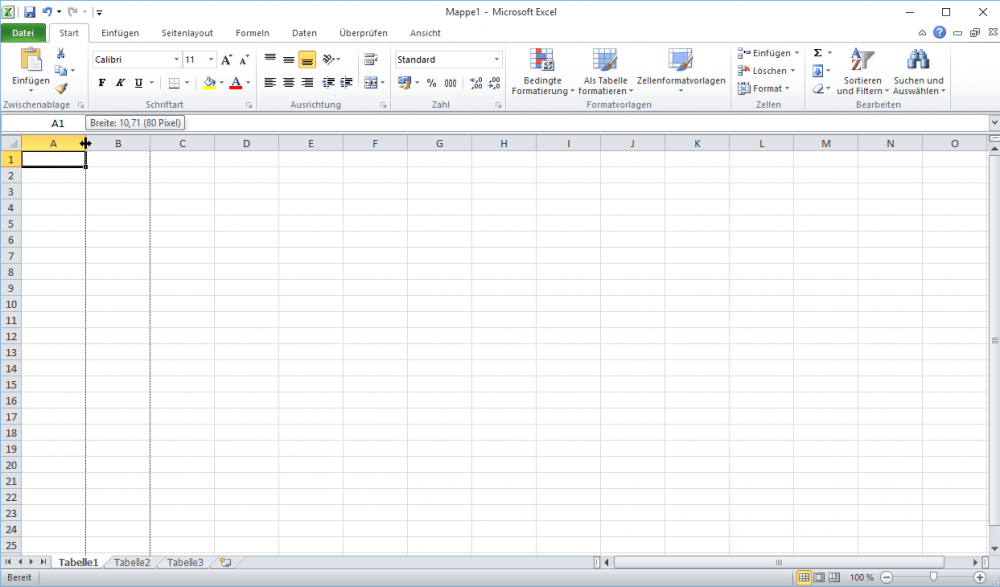Toggle center text alignment
This screenshot has height=587, width=1000.
coord(289,82)
